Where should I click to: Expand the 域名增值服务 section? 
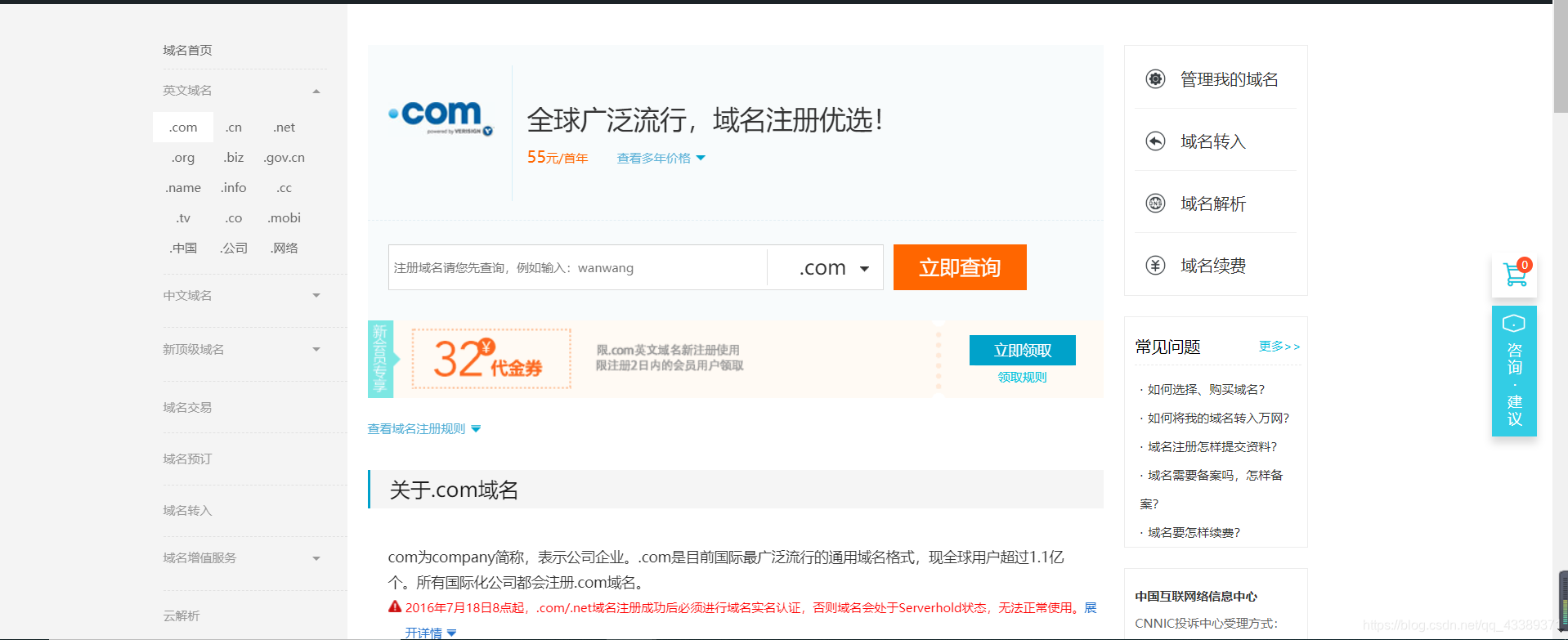tap(316, 558)
